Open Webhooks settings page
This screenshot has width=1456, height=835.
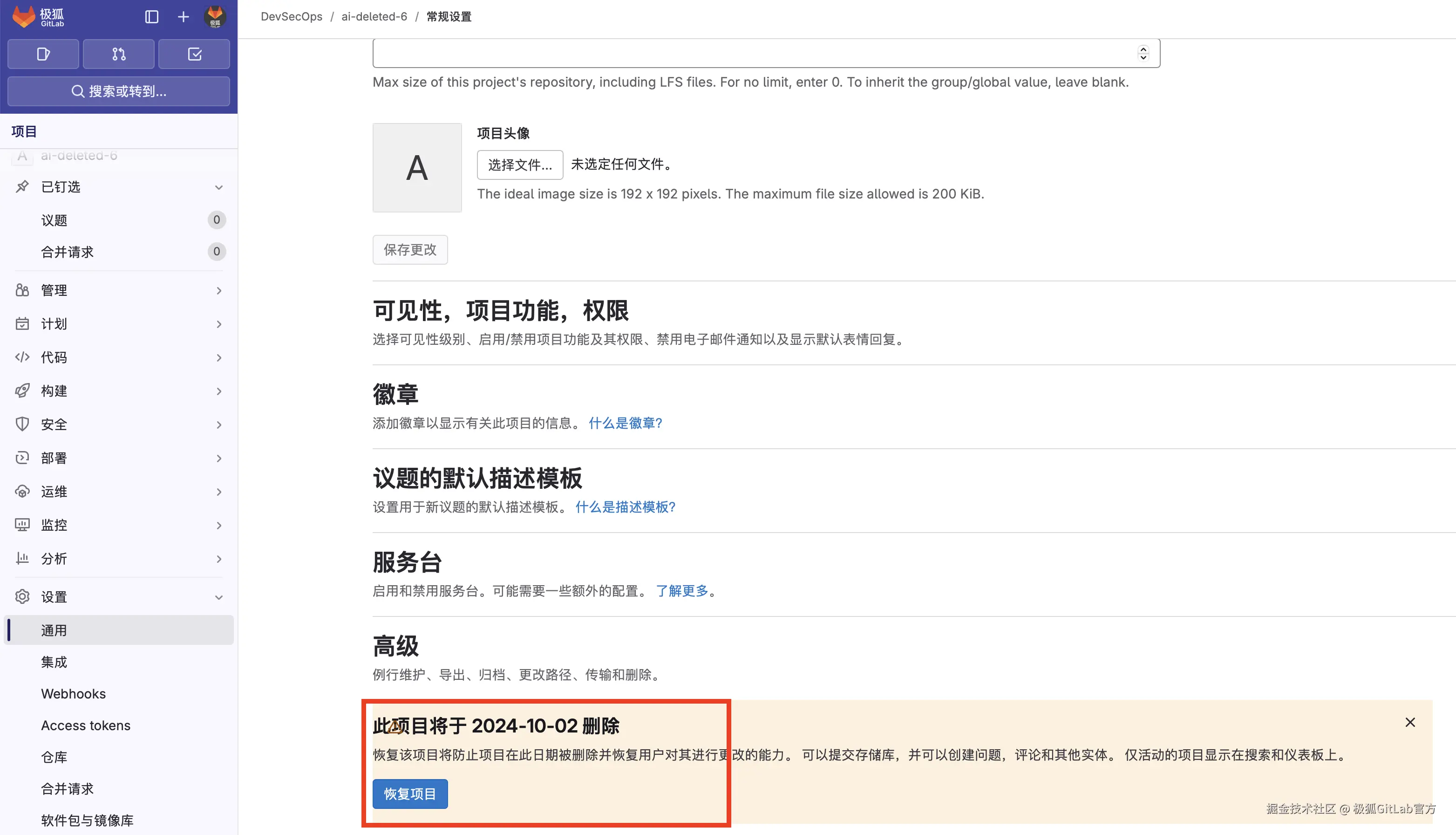(74, 693)
